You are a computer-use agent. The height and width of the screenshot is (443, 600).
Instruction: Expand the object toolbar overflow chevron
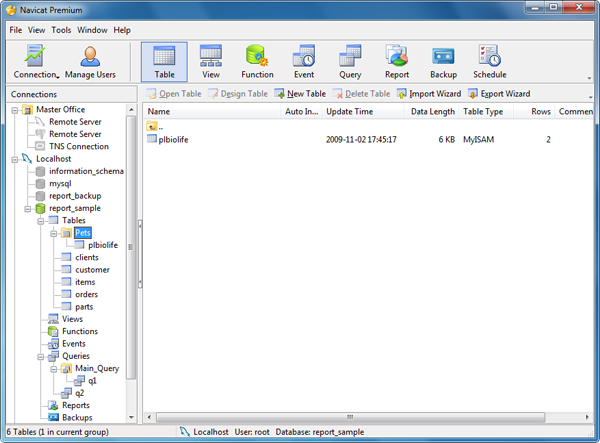click(x=590, y=97)
